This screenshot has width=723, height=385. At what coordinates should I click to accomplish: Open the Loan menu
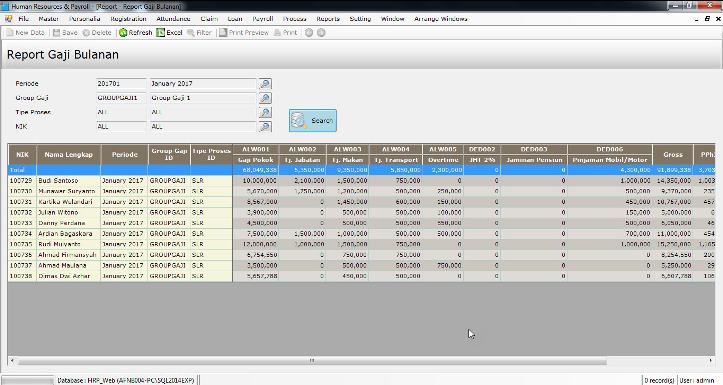tap(235, 19)
